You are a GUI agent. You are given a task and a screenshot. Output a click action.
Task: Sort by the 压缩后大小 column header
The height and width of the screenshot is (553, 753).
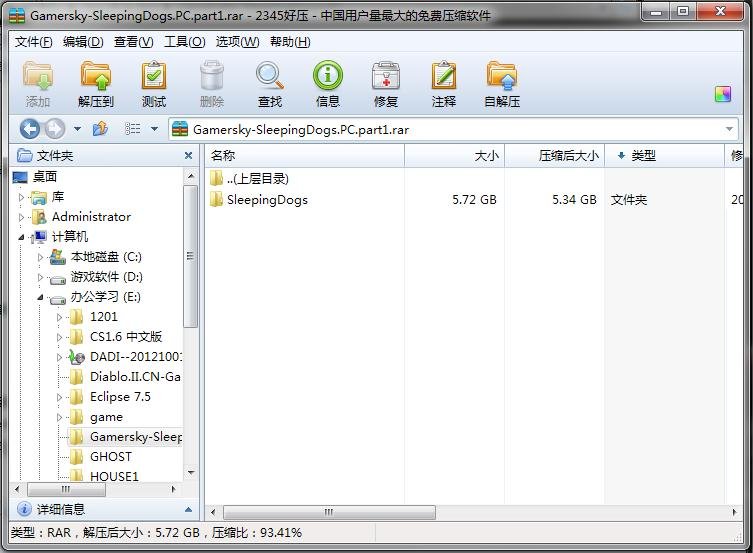click(x=554, y=156)
